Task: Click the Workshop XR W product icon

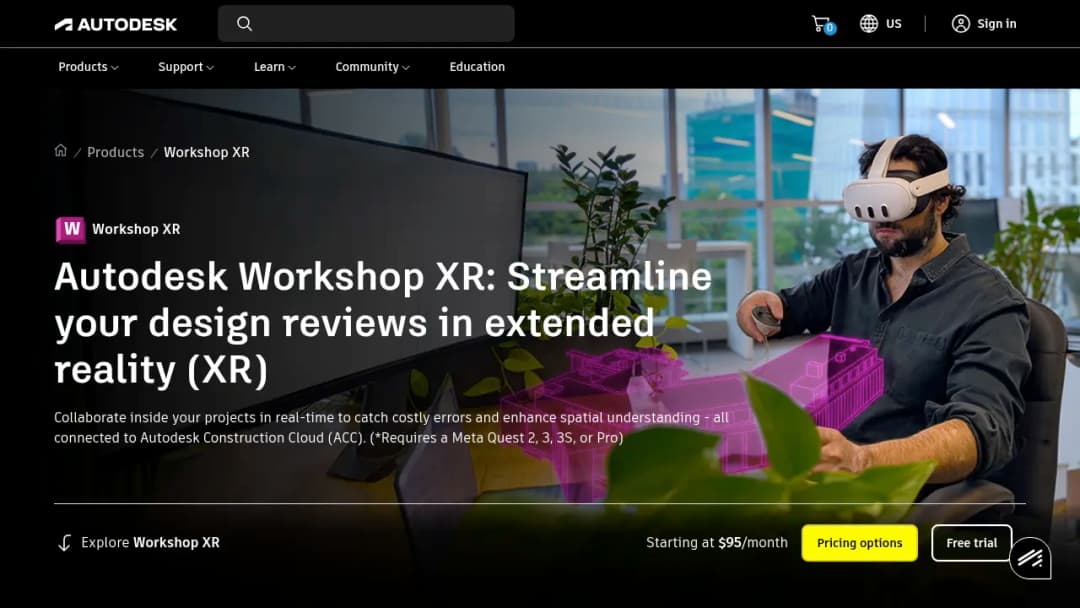Action: coord(71,229)
